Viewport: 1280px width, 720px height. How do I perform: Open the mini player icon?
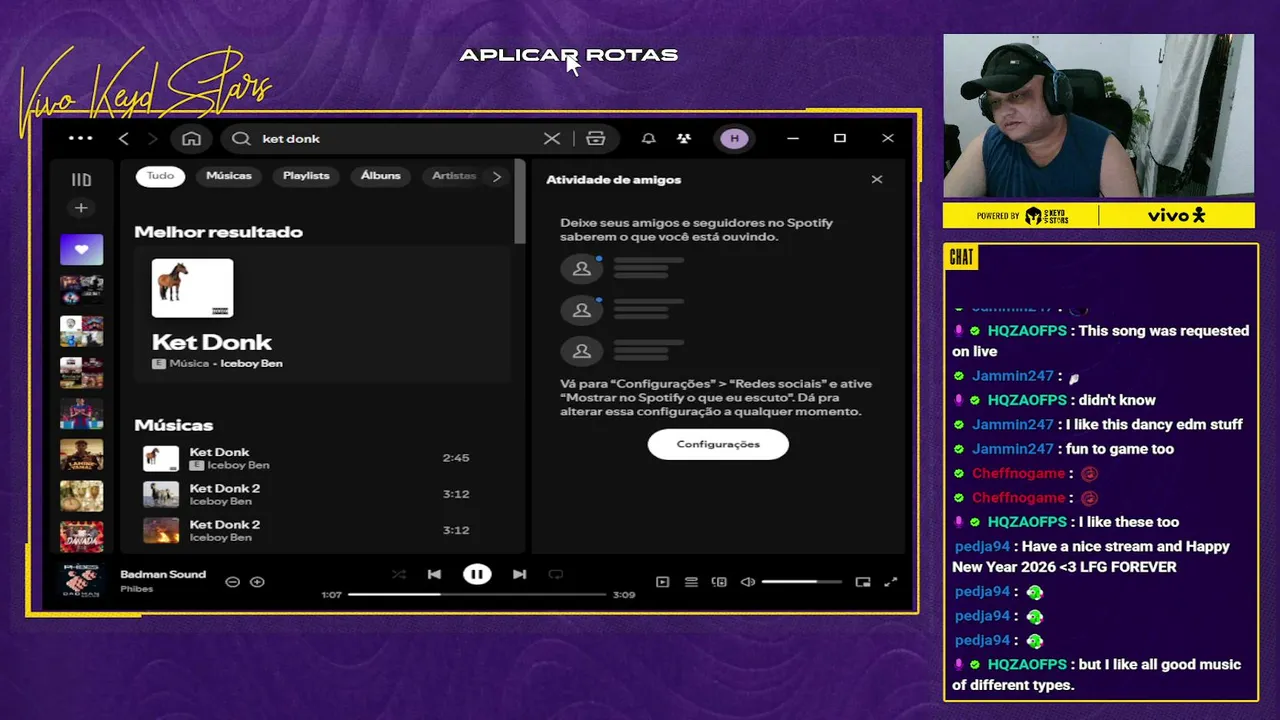pos(863,581)
